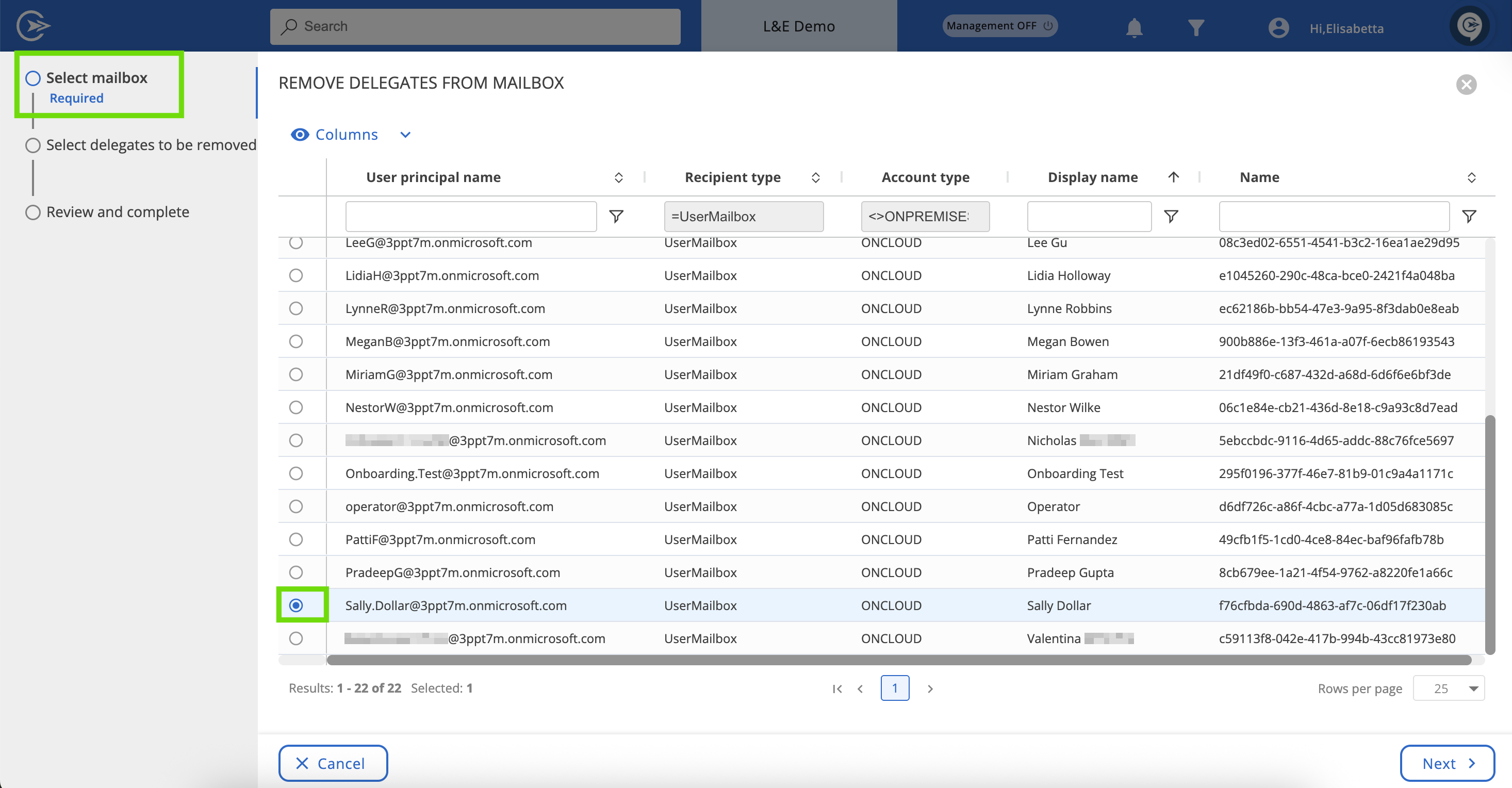Expand the Columns dropdown chevron
This screenshot has height=788, width=1512.
[405, 135]
